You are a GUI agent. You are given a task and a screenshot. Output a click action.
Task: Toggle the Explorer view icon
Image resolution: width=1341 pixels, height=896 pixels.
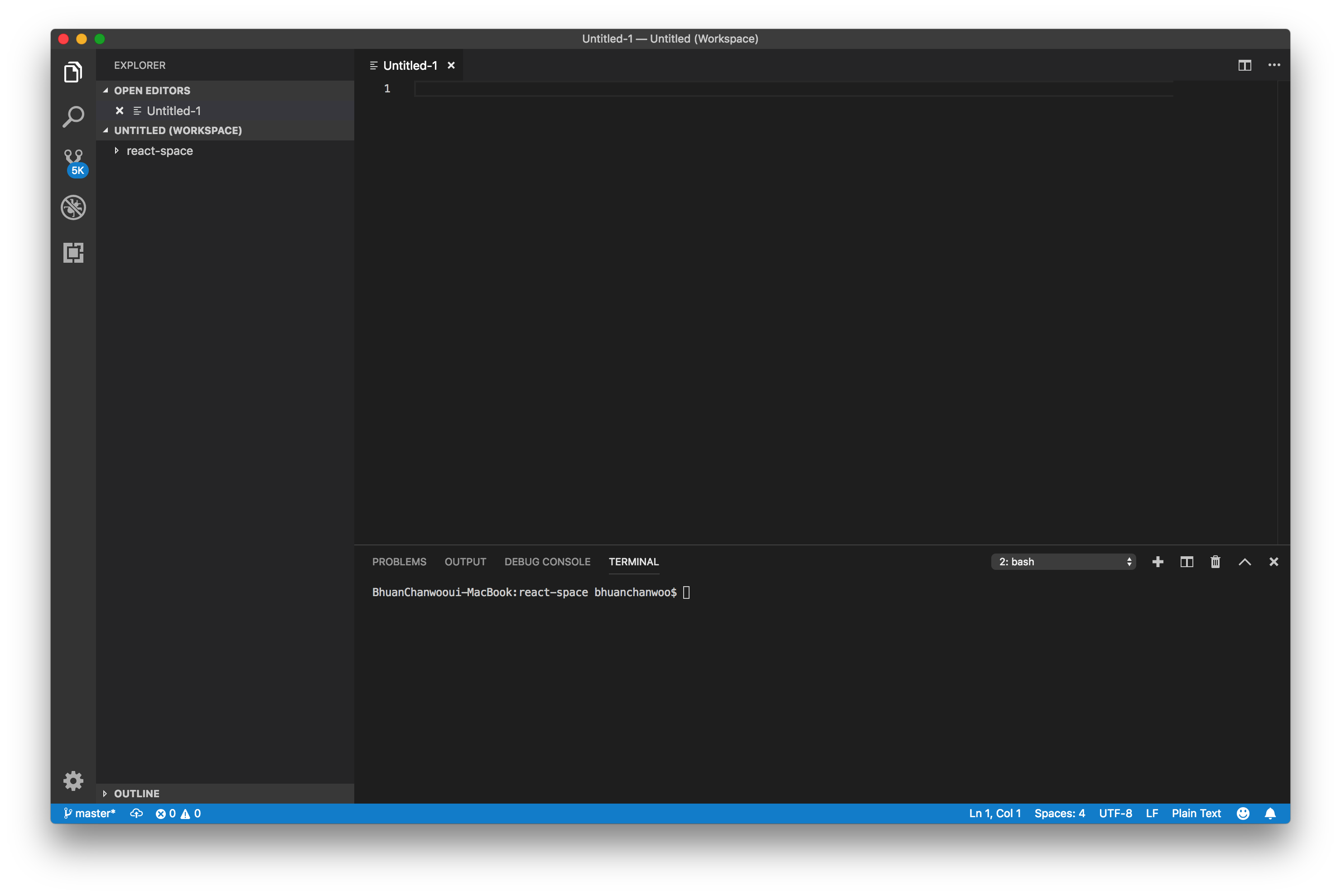point(73,72)
